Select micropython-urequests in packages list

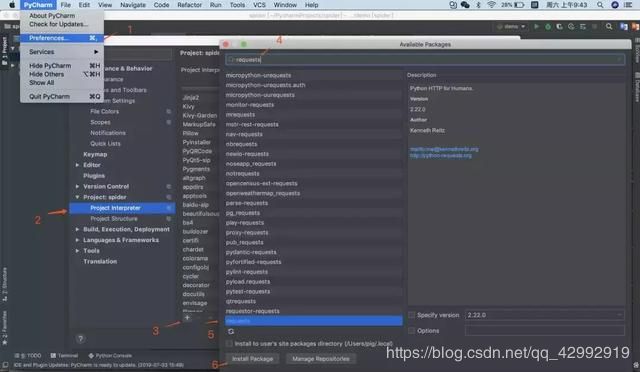313,75
